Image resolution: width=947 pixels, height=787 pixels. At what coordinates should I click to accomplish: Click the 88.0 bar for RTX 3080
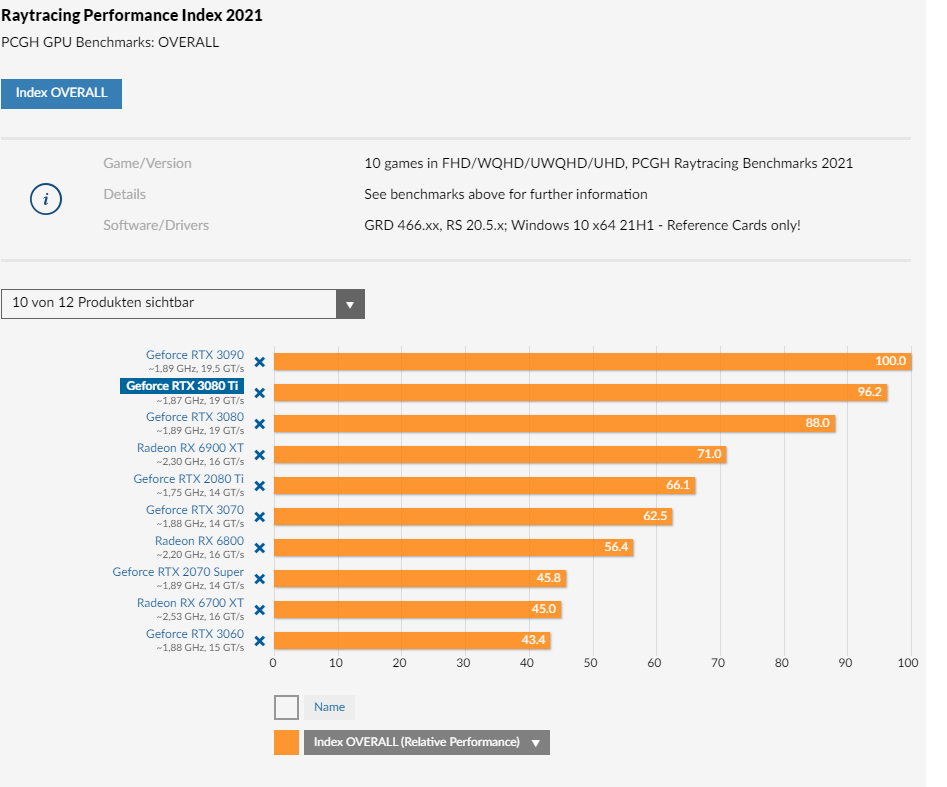coord(554,423)
